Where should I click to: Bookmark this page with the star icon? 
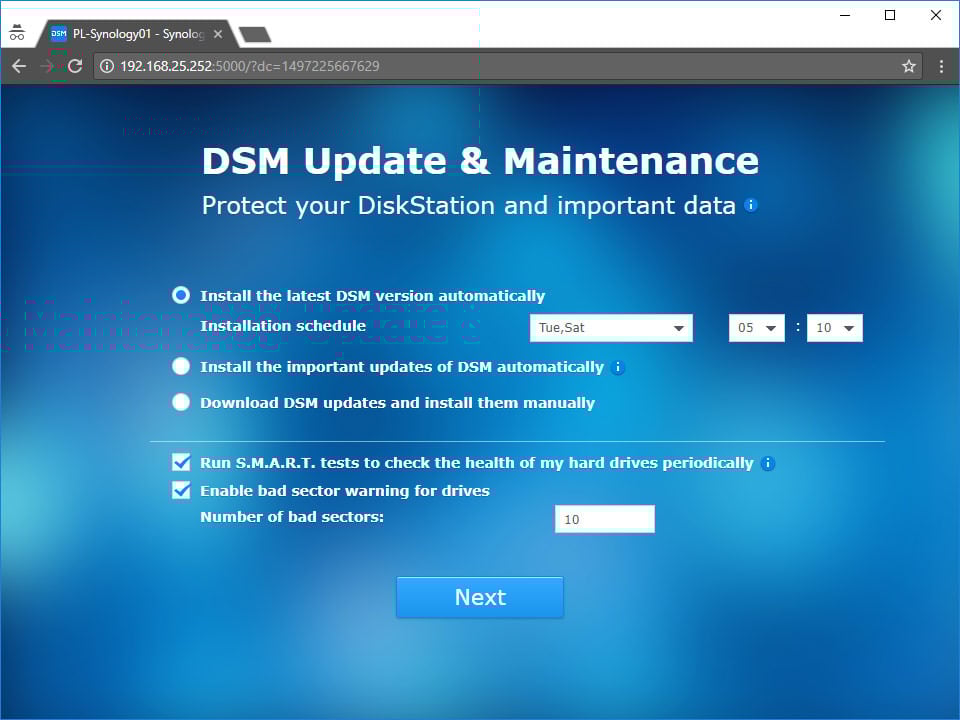click(909, 66)
